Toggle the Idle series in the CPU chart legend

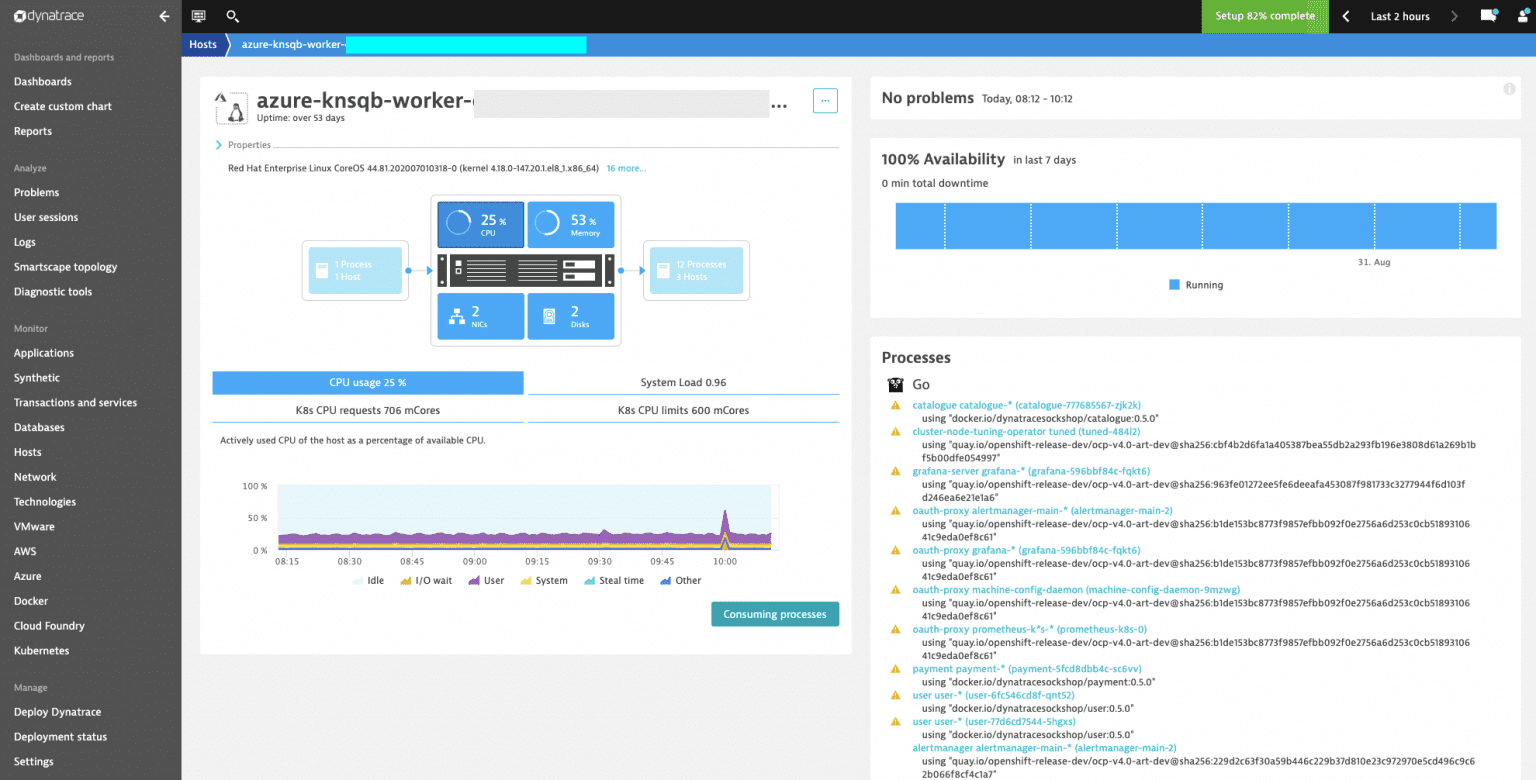(368, 580)
